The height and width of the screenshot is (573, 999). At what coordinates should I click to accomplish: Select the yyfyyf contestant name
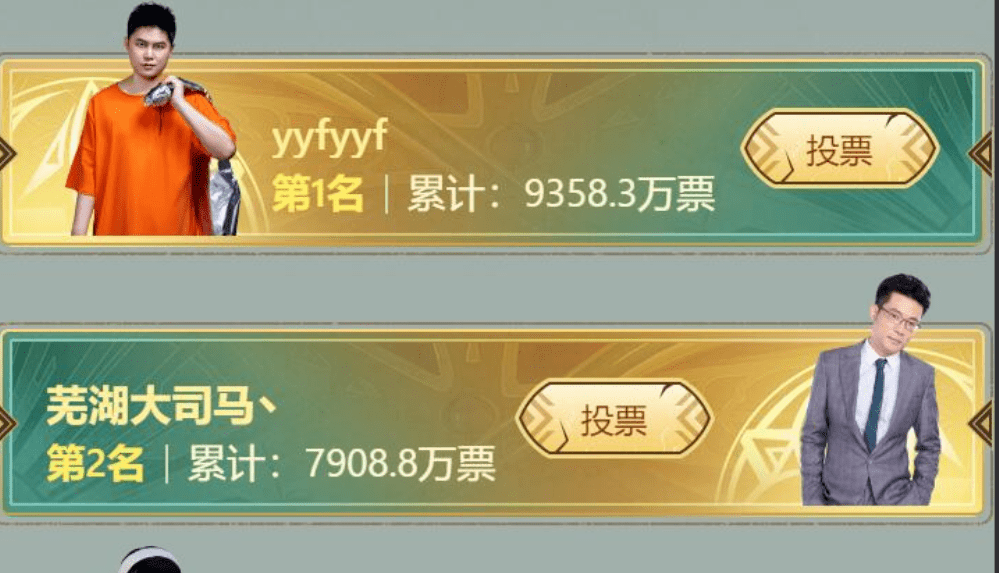click(x=329, y=136)
